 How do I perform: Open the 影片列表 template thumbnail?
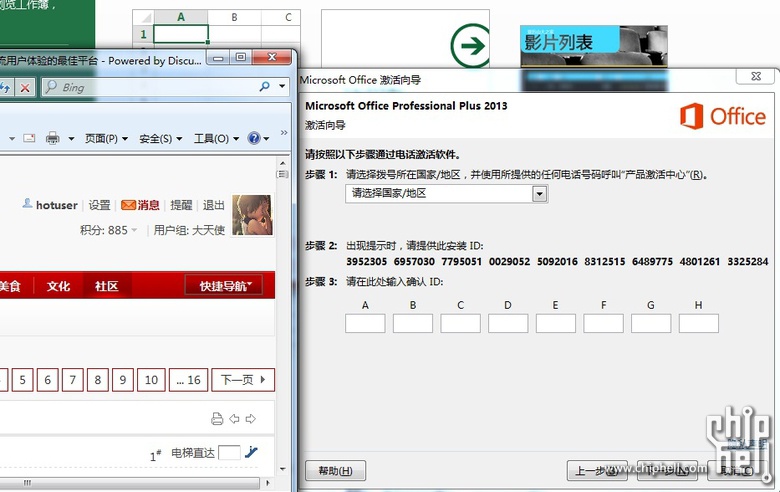593,46
